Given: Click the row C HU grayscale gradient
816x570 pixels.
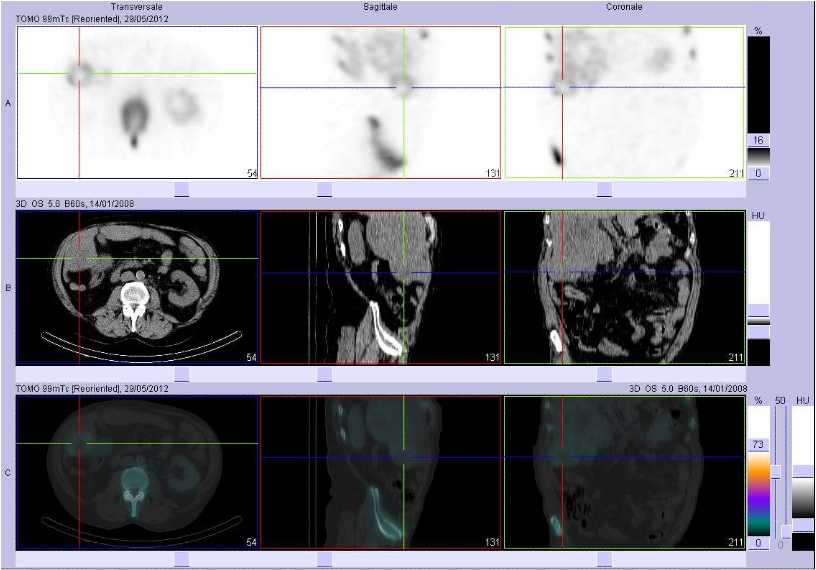Looking at the screenshot, I should pos(803,498).
